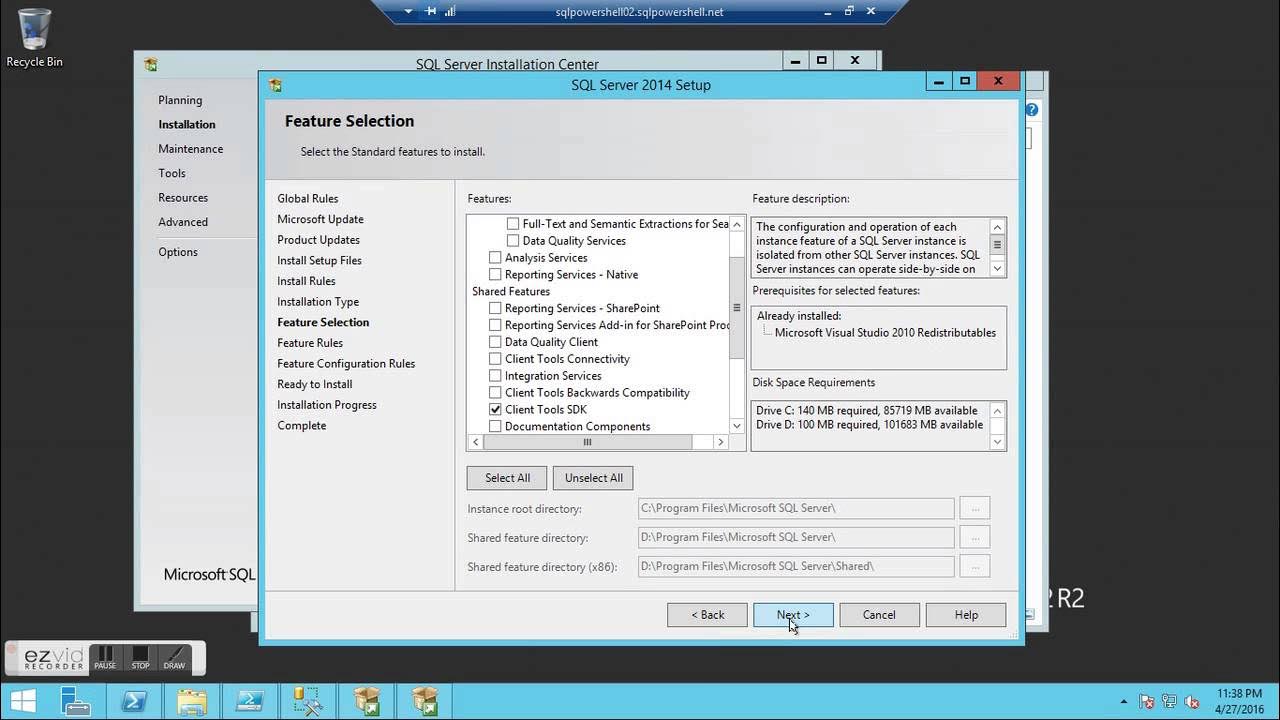This screenshot has height=720, width=1280.
Task: Go to the previous step with Back
Action: pyautogui.click(x=707, y=615)
